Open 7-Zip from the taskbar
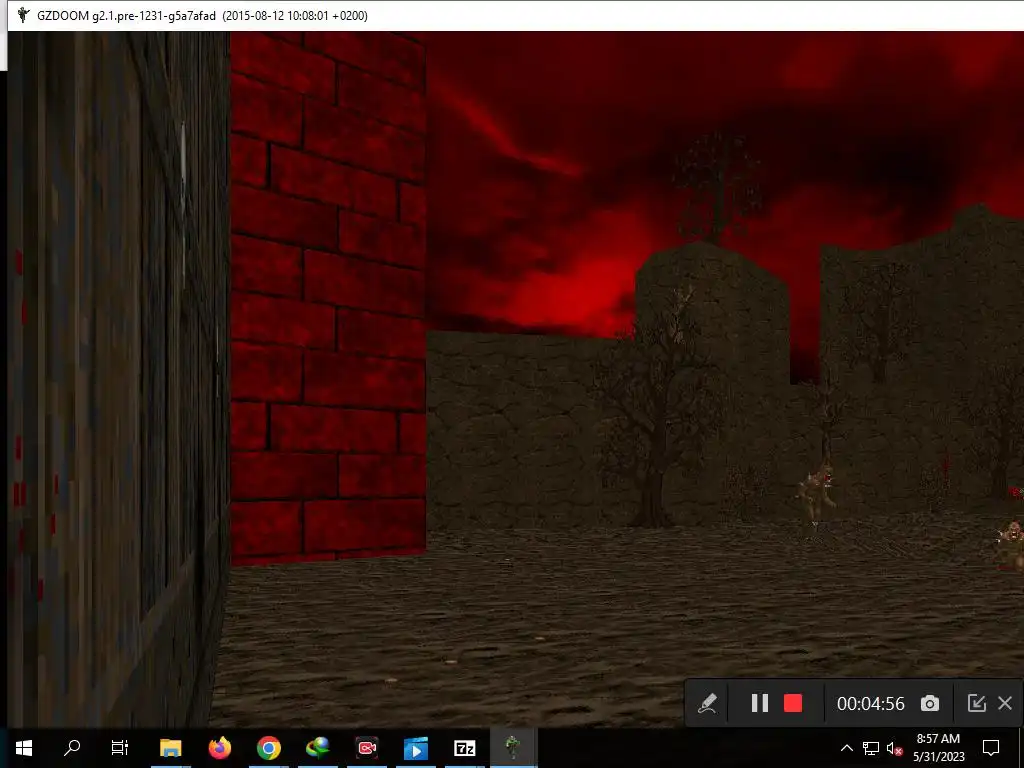This screenshot has height=768, width=1024. (464, 748)
